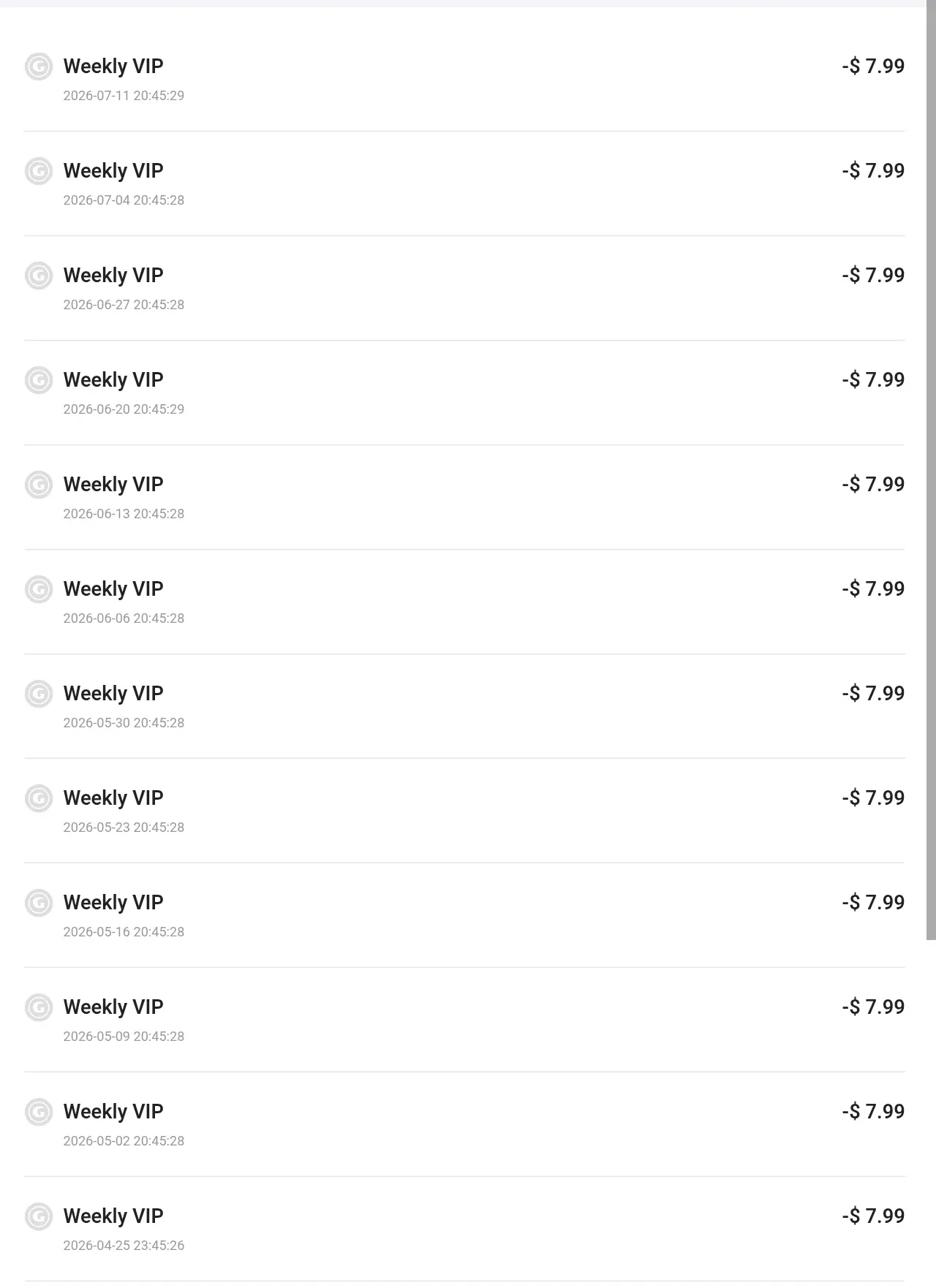Screen dimensions: 936x1288
Task: Open Weekly VIP entry dated 2026-05-02
Action: pos(464,1124)
